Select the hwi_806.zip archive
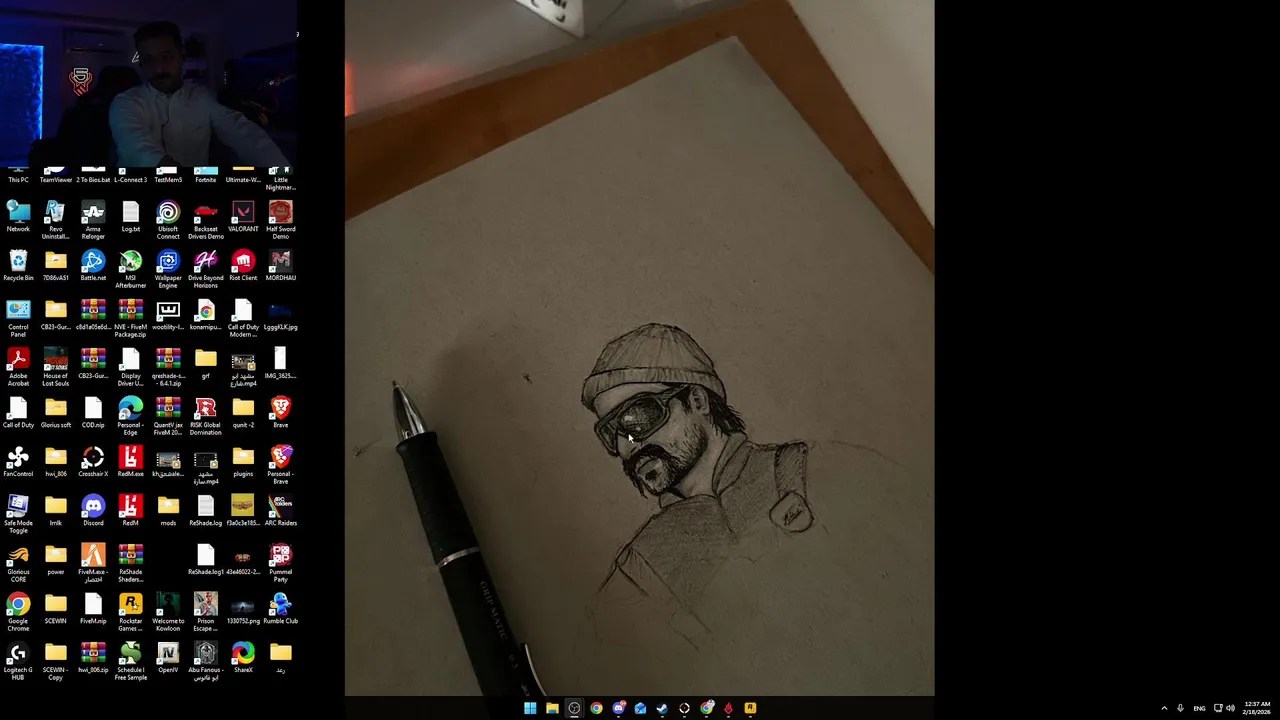The image size is (1280, 720). point(93,658)
